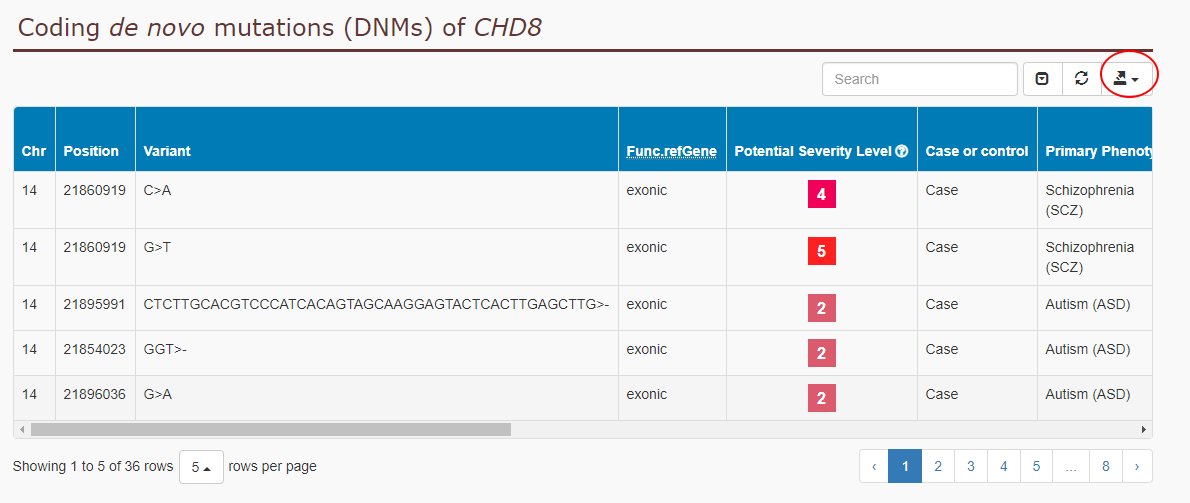Viewport: 1190px width, 503px height.
Task: Click into the Search input field
Action: (920, 79)
